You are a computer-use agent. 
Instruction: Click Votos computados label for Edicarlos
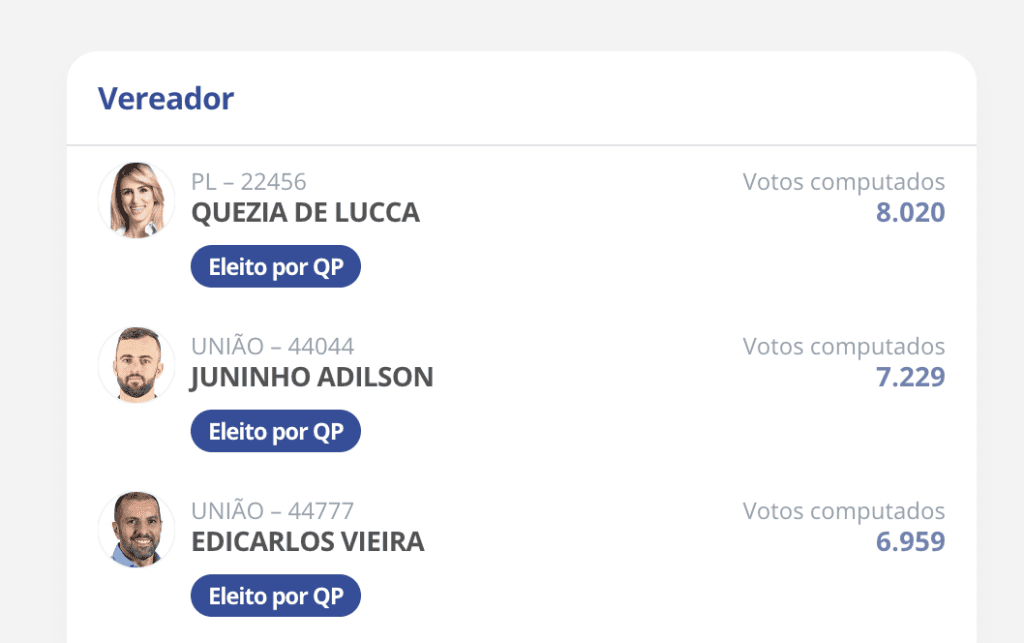tap(844, 511)
